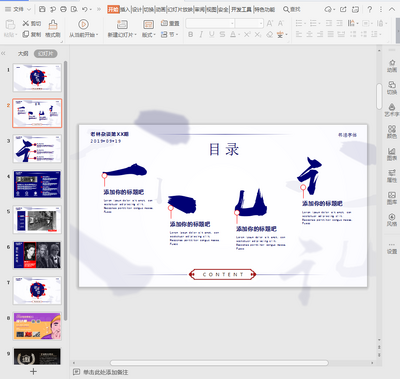Open the Design (设计) ribbon tab
The width and height of the screenshot is (400, 379).
pyautogui.click(x=137, y=9)
